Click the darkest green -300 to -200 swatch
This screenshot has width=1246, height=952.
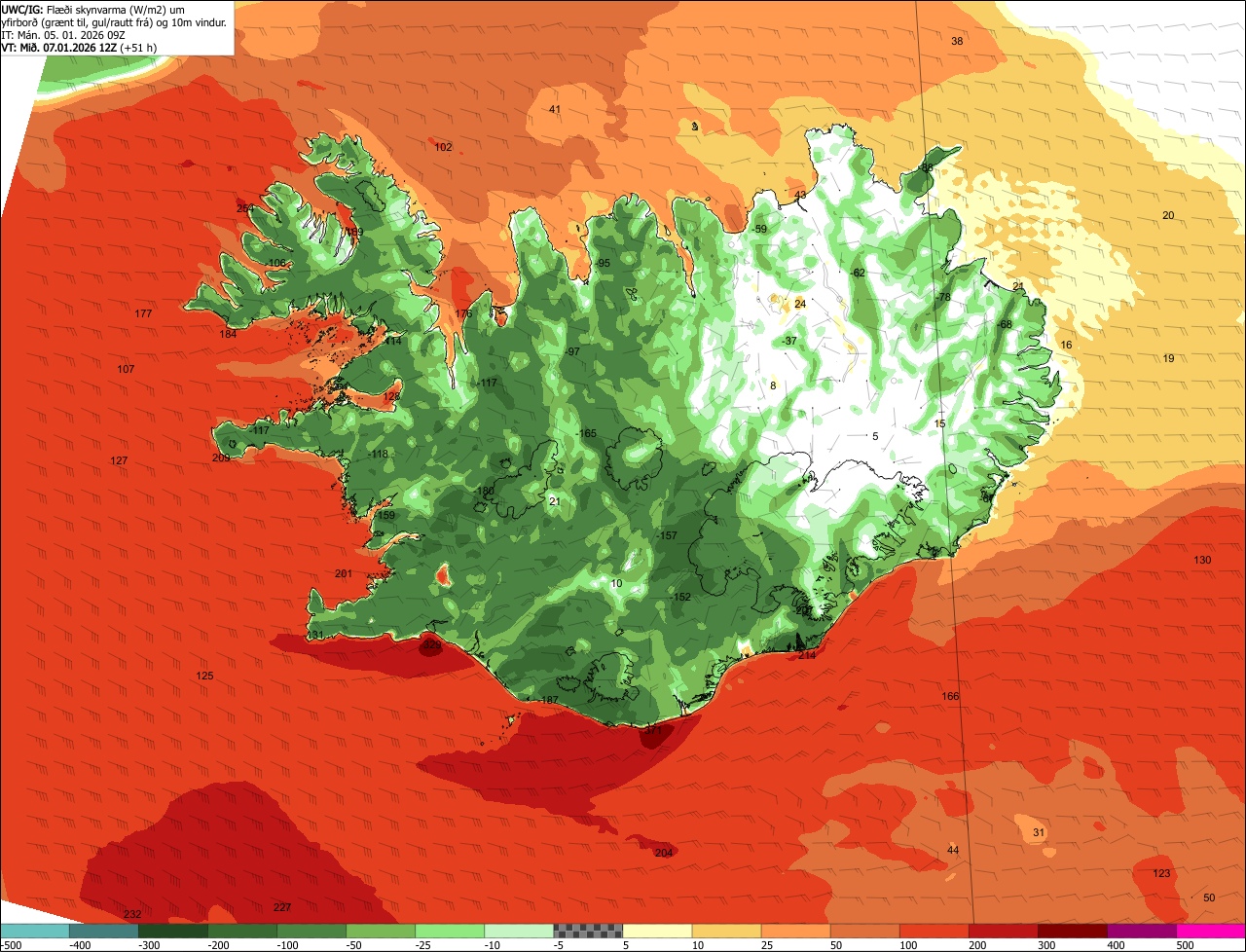[172, 931]
